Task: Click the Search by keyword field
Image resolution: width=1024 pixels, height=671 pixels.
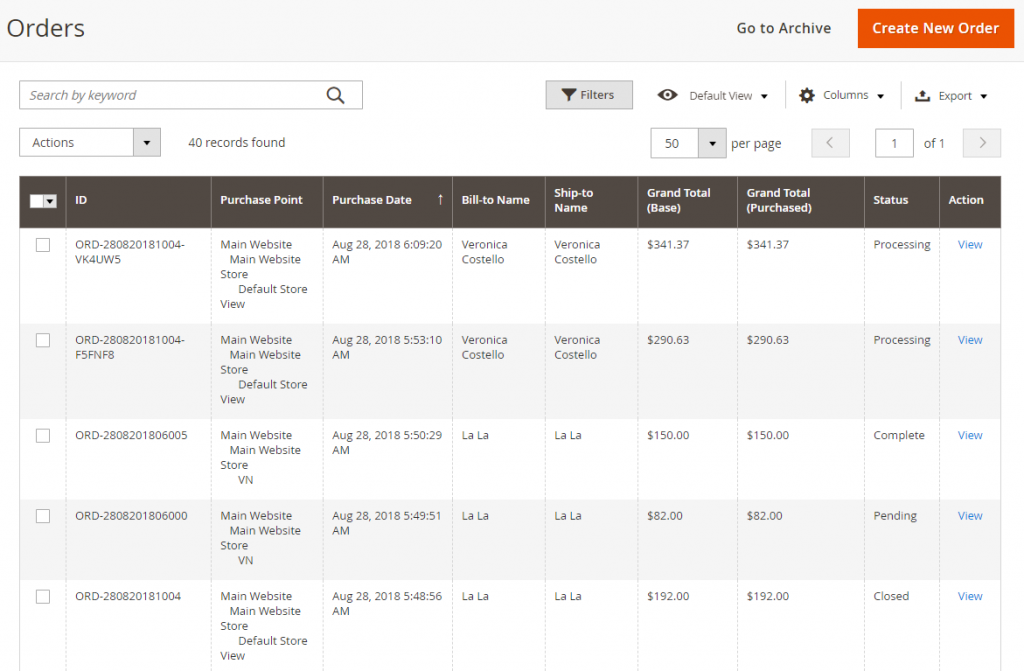Action: (170, 95)
